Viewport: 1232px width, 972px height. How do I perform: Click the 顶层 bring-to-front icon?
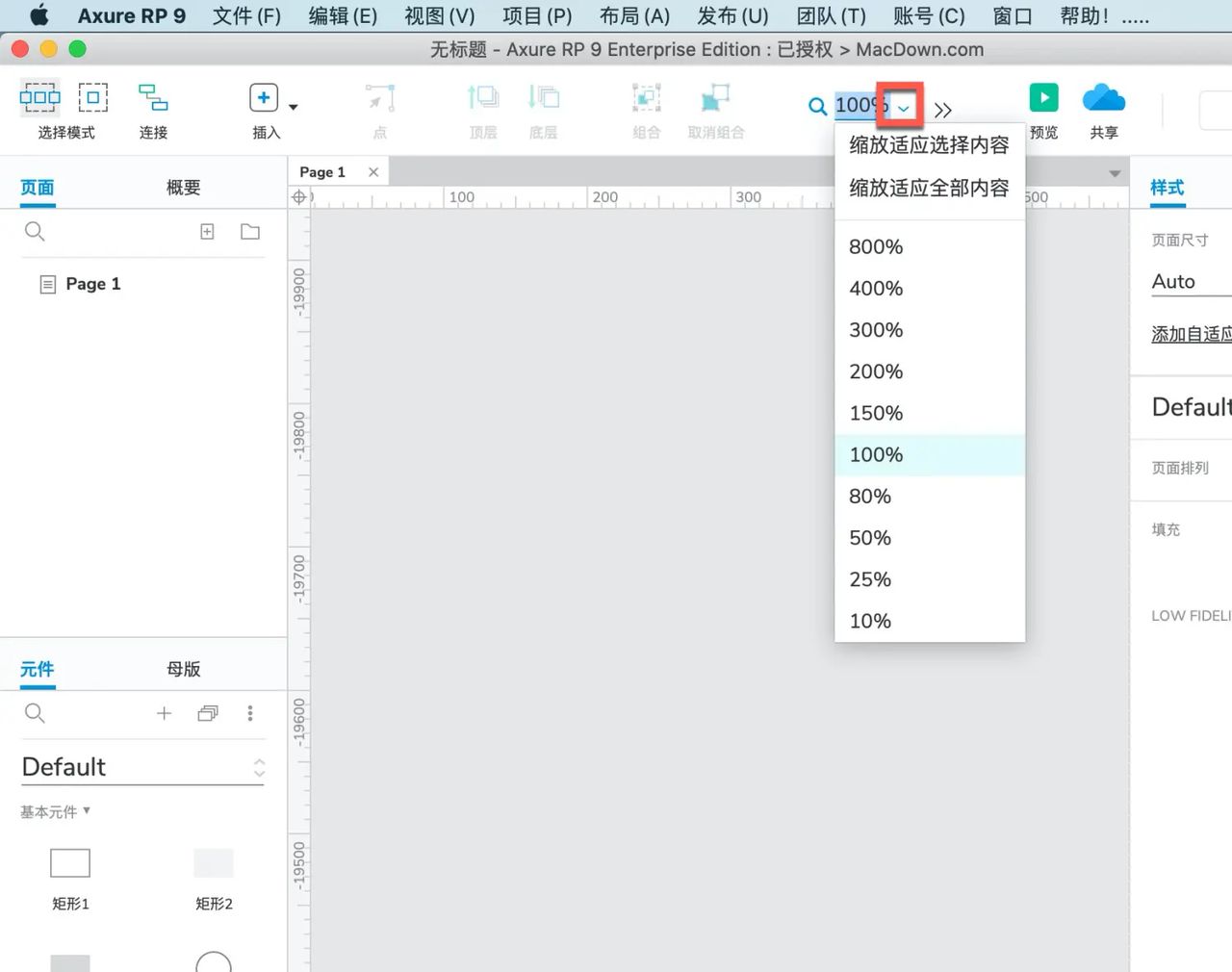point(482,106)
